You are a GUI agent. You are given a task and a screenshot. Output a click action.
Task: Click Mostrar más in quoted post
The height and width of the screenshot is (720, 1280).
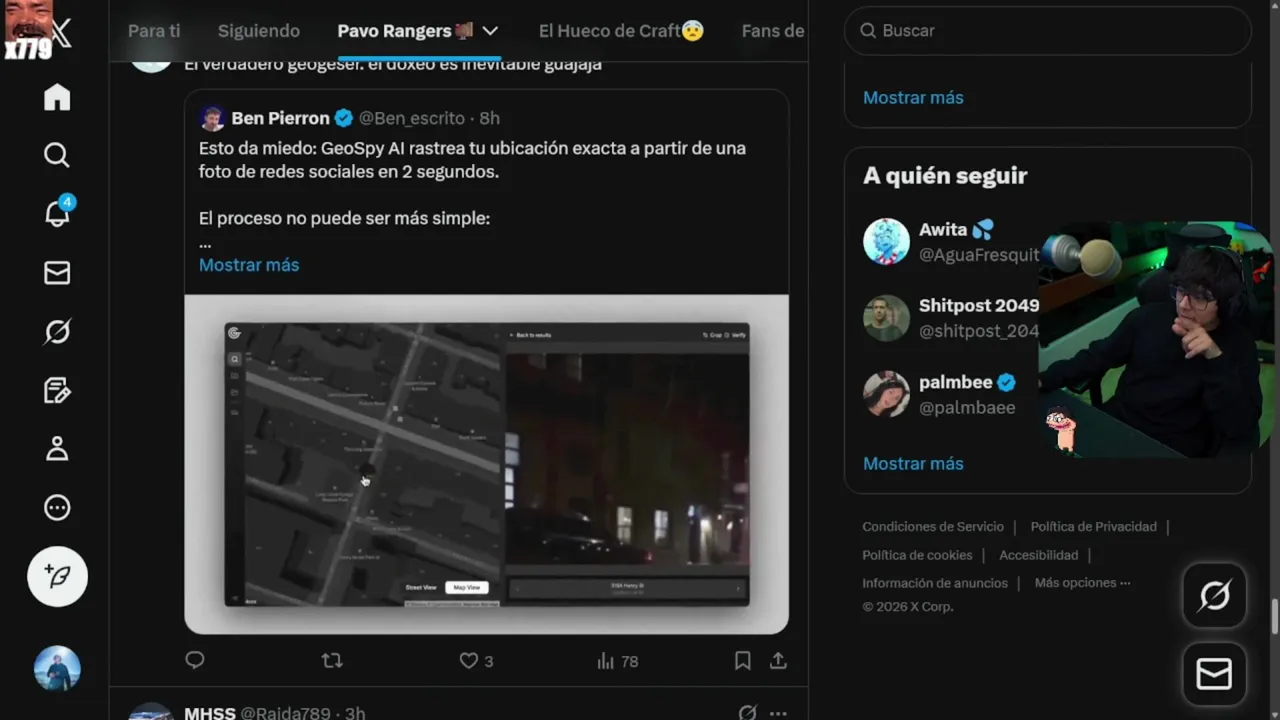point(249,265)
